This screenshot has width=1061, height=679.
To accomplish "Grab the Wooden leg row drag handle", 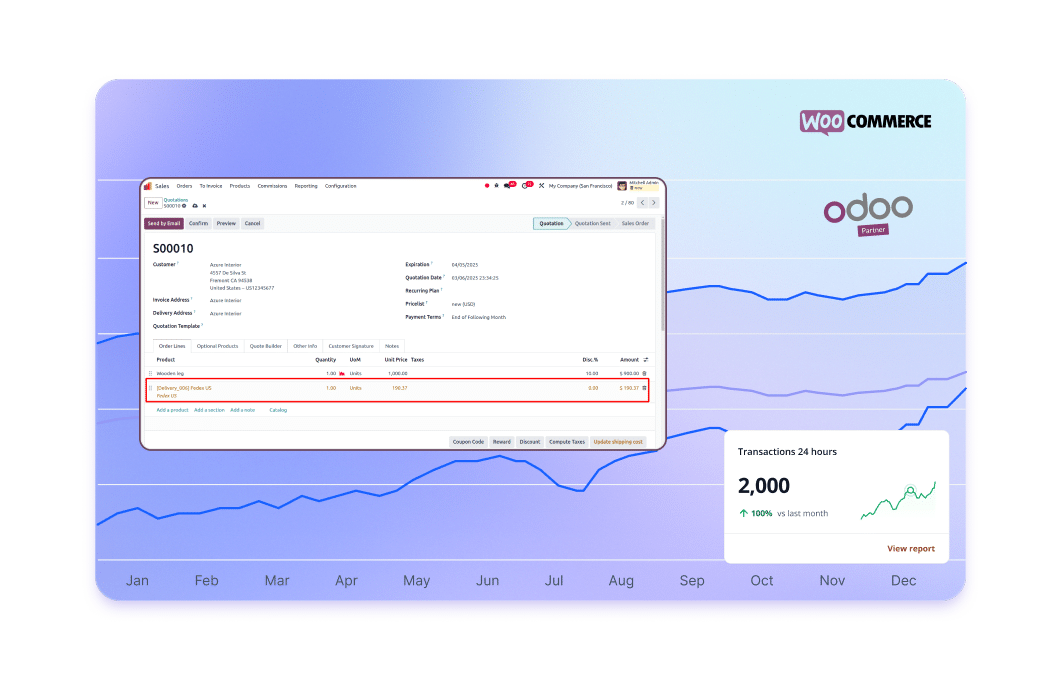I will [x=150, y=374].
